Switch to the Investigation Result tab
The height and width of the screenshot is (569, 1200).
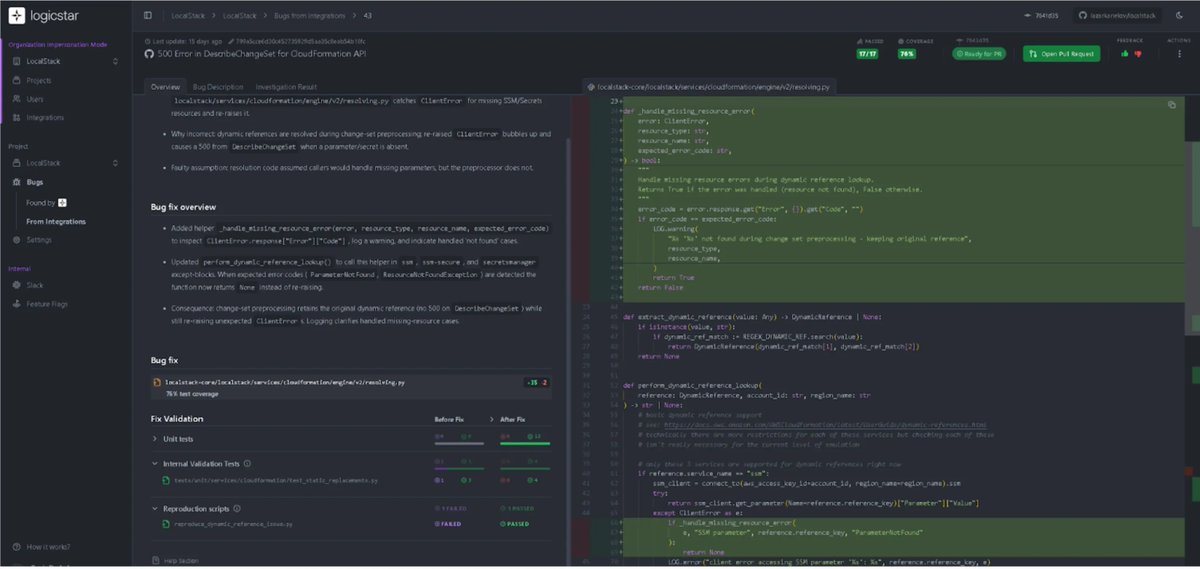(x=286, y=87)
